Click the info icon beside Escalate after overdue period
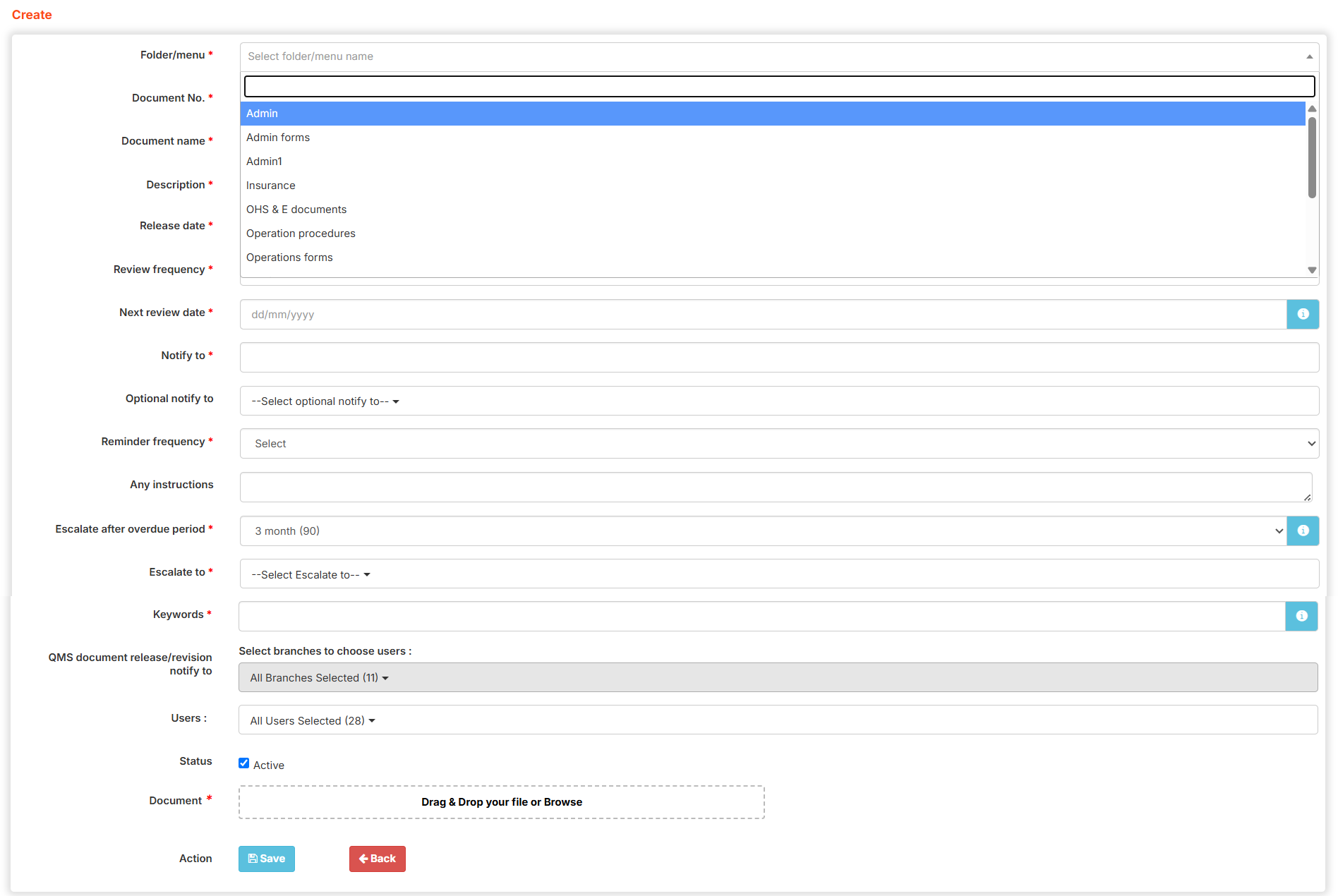 [x=1303, y=531]
